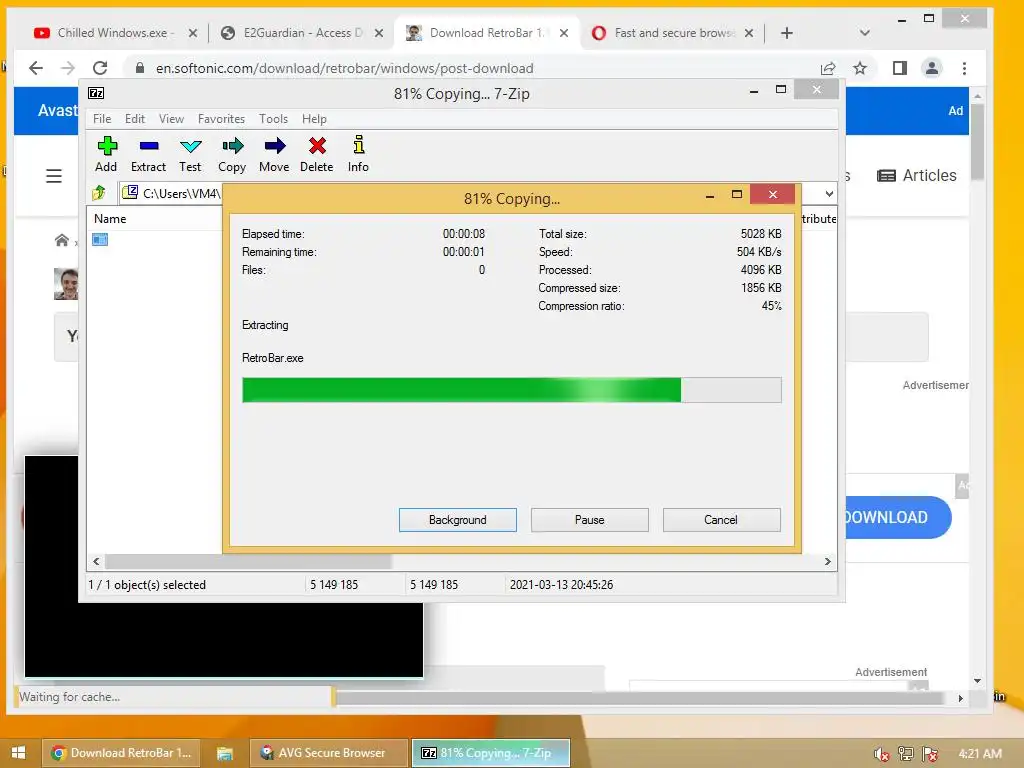Click the 1 / 1 object(s) selected status
This screenshot has height=768, width=1024.
[147, 584]
